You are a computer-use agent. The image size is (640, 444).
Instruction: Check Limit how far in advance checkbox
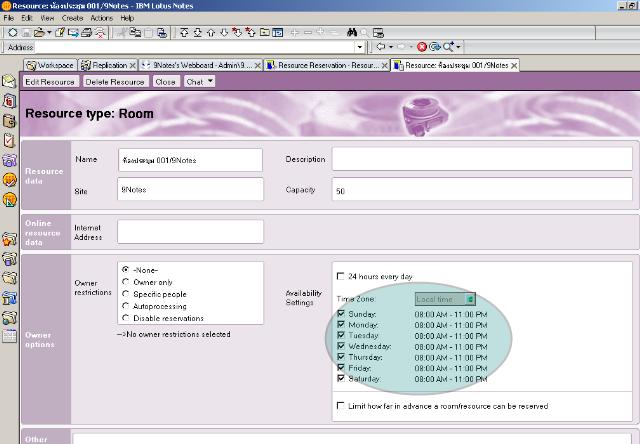pos(340,406)
